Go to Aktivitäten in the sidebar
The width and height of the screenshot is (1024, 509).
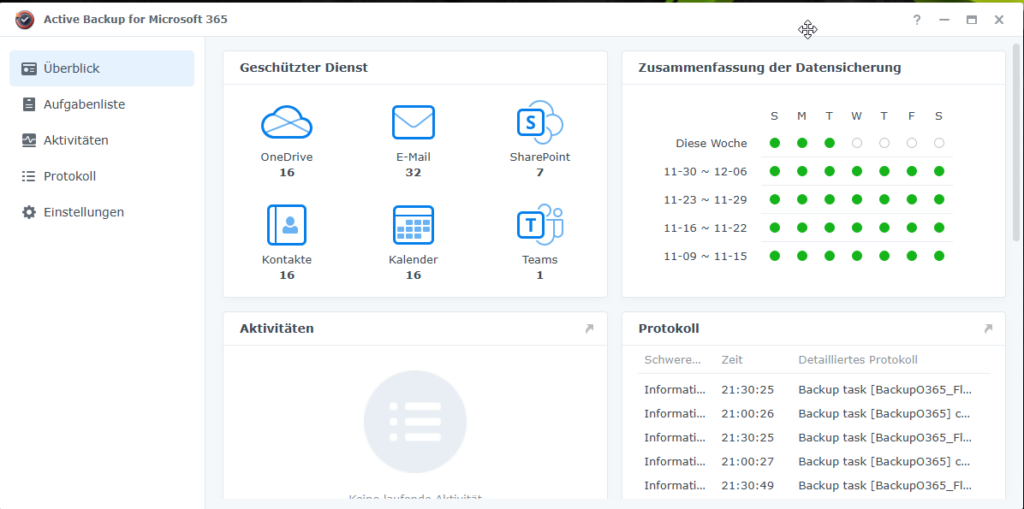pos(76,140)
